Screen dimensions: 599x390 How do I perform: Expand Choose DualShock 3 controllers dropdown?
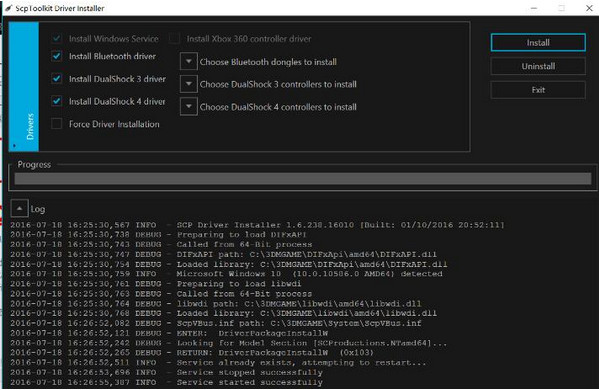click(x=189, y=84)
